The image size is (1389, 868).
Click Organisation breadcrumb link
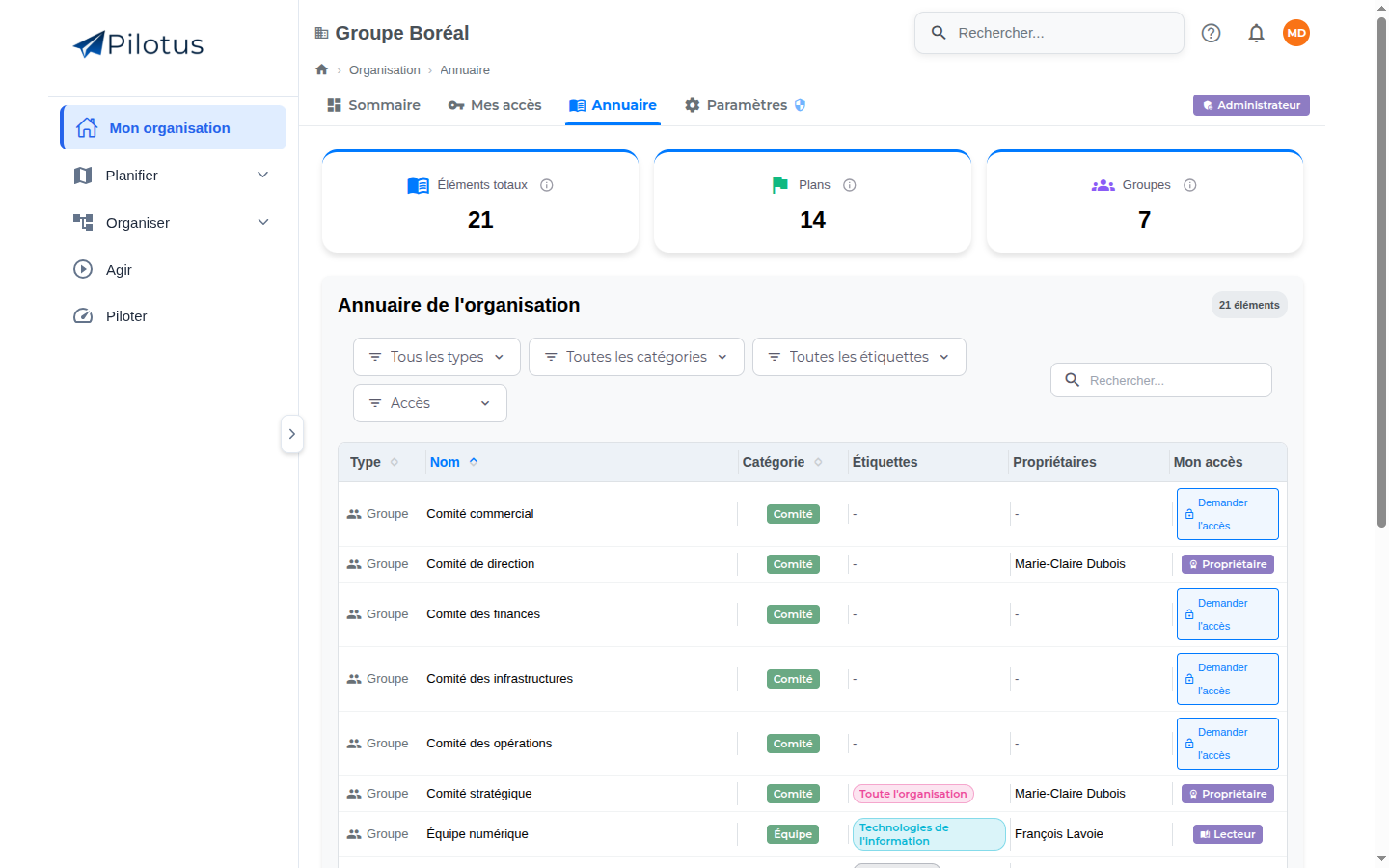tap(384, 70)
